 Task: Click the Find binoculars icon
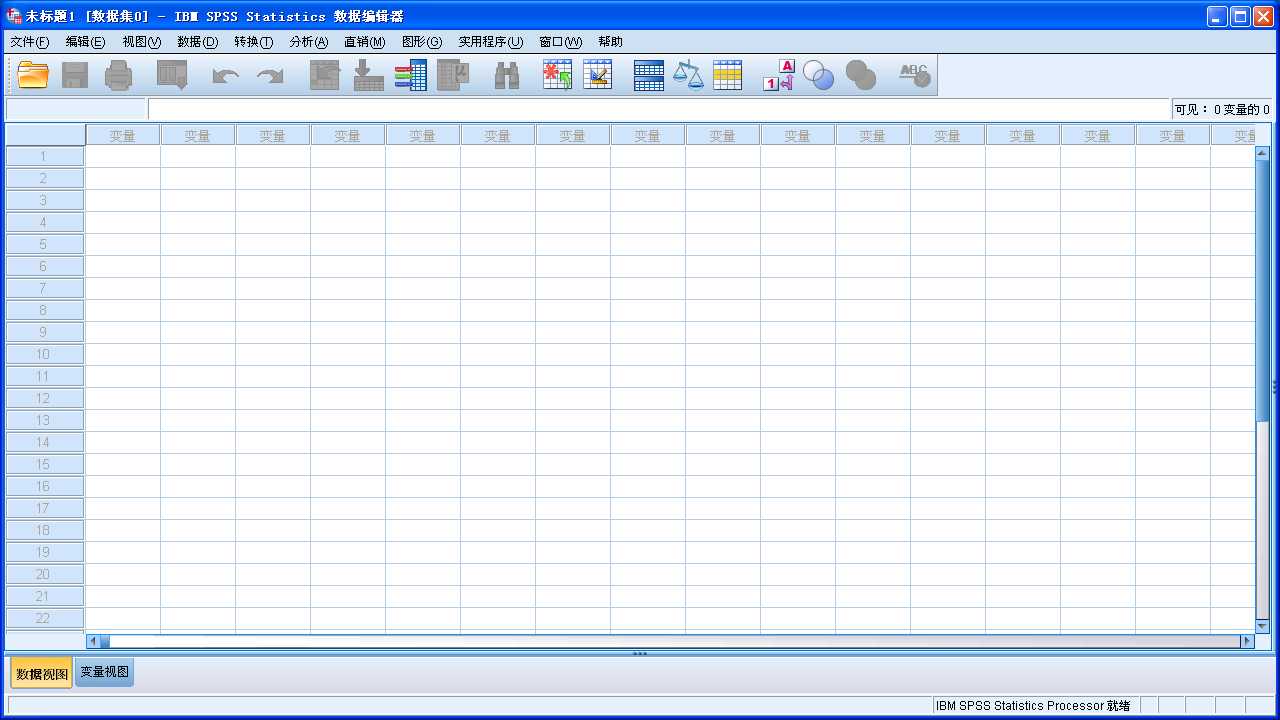pyautogui.click(x=507, y=75)
